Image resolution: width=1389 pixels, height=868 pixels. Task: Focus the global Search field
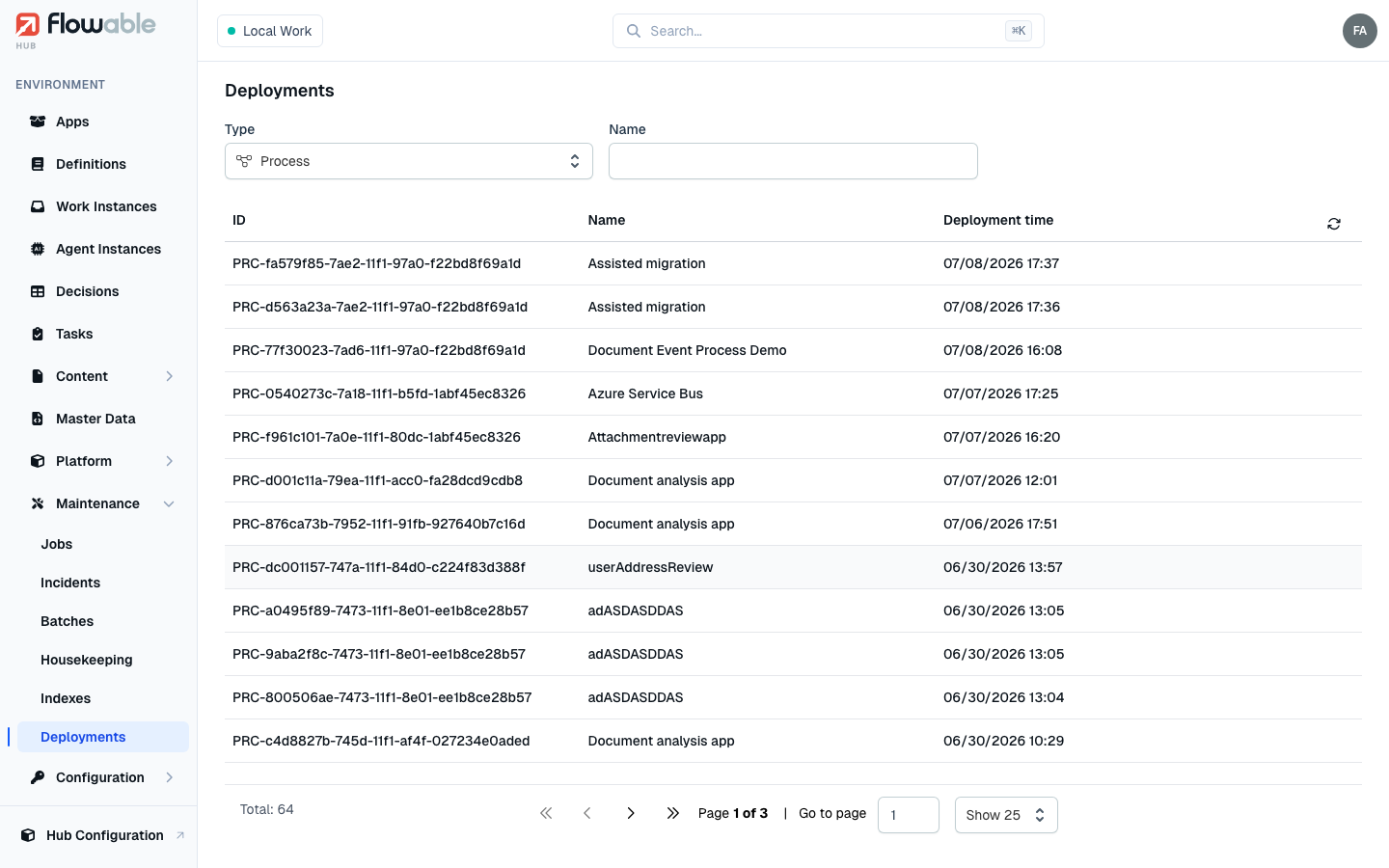pos(828,31)
